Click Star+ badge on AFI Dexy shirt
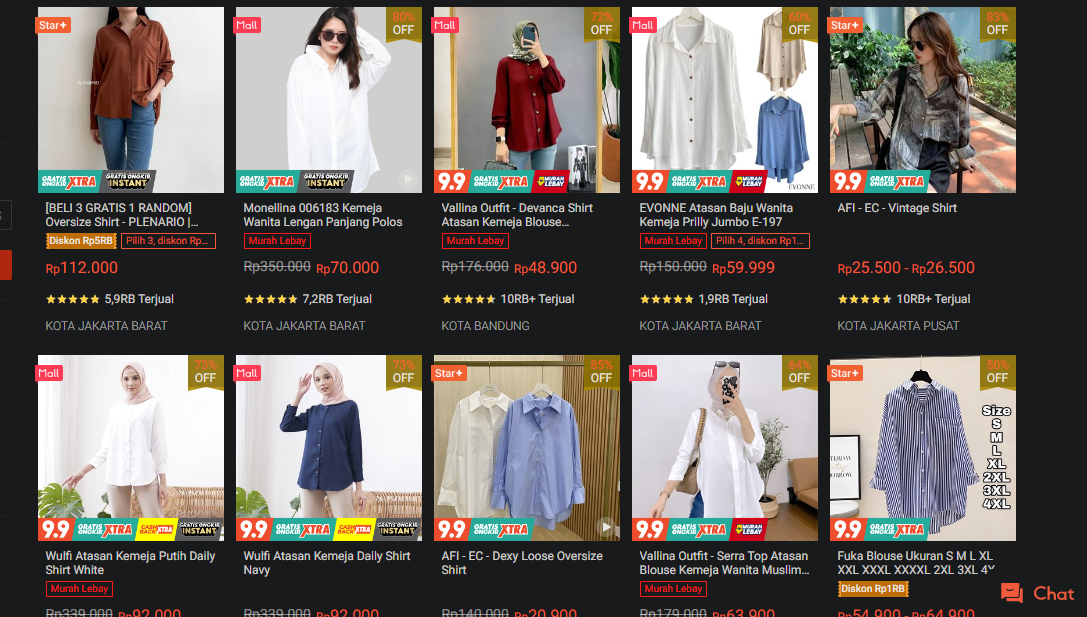The width and height of the screenshot is (1087, 617). tap(449, 373)
